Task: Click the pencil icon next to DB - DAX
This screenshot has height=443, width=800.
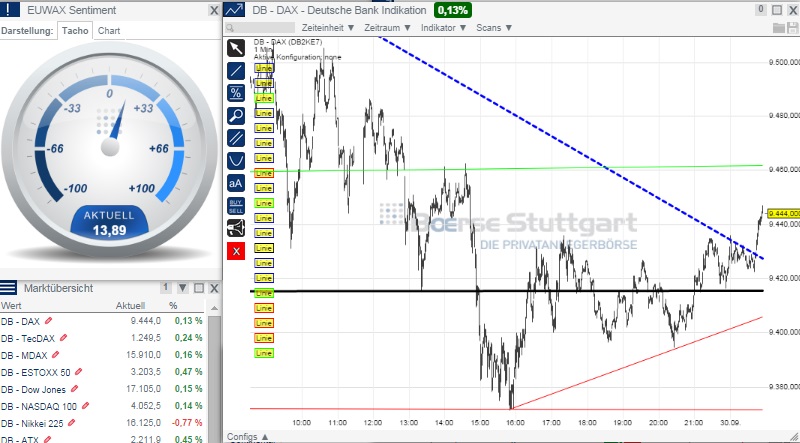Action: [x=48, y=321]
